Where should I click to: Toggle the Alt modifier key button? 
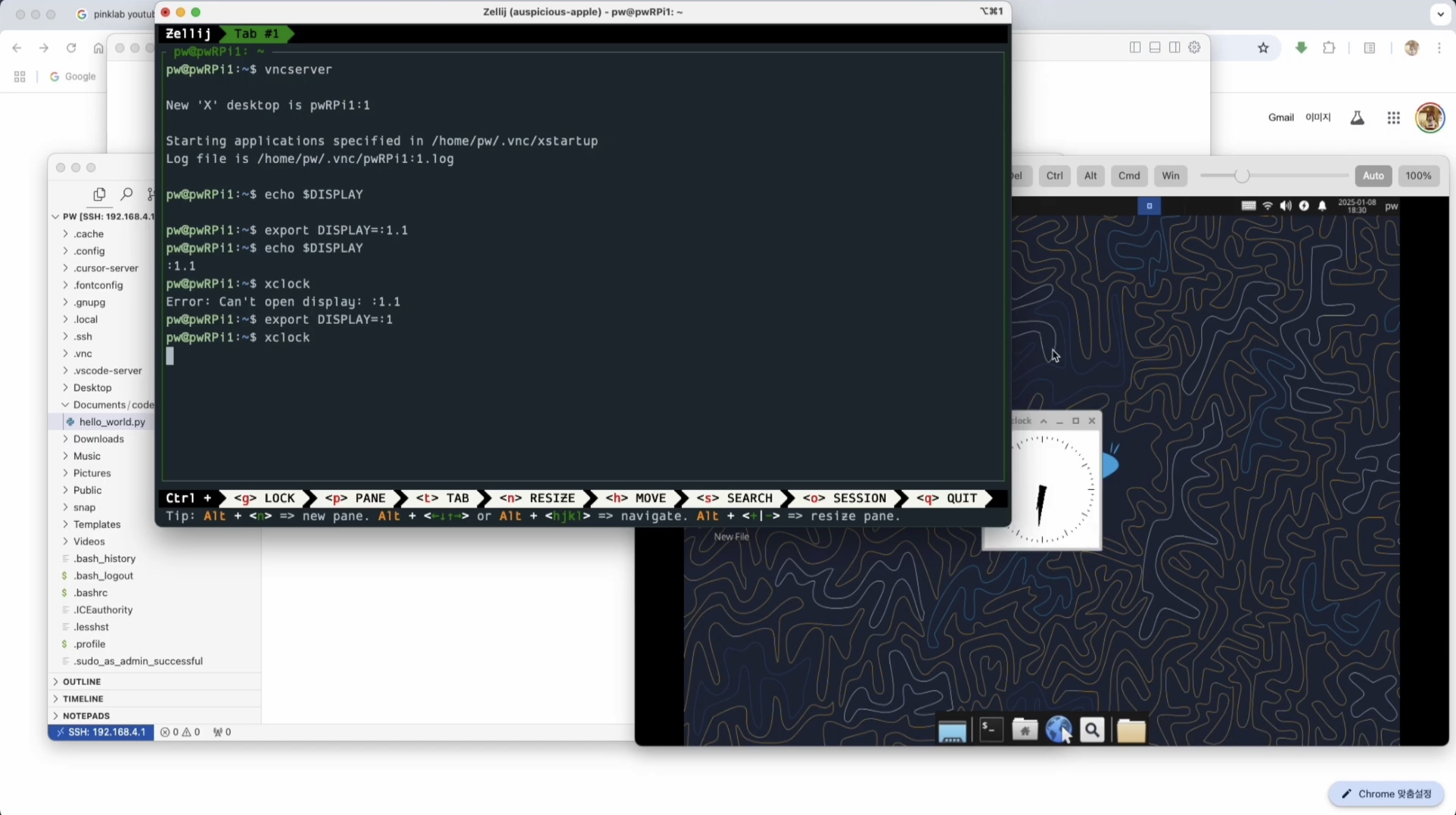click(1090, 176)
